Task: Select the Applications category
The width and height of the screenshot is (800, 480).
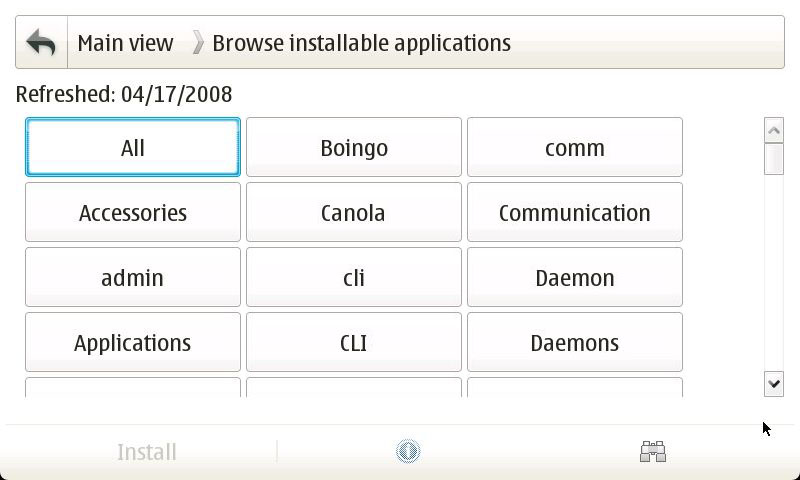Action: tap(133, 343)
